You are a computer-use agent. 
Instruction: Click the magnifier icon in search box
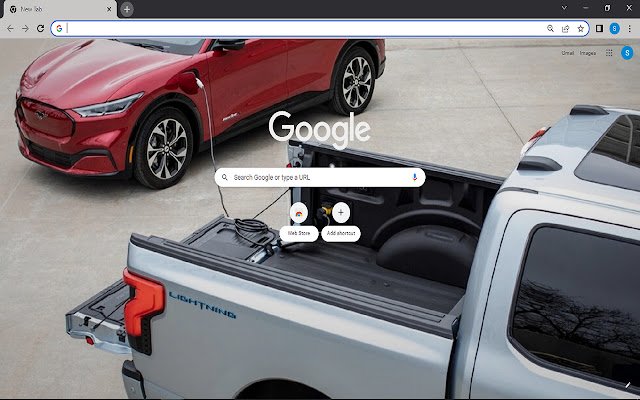(224, 178)
